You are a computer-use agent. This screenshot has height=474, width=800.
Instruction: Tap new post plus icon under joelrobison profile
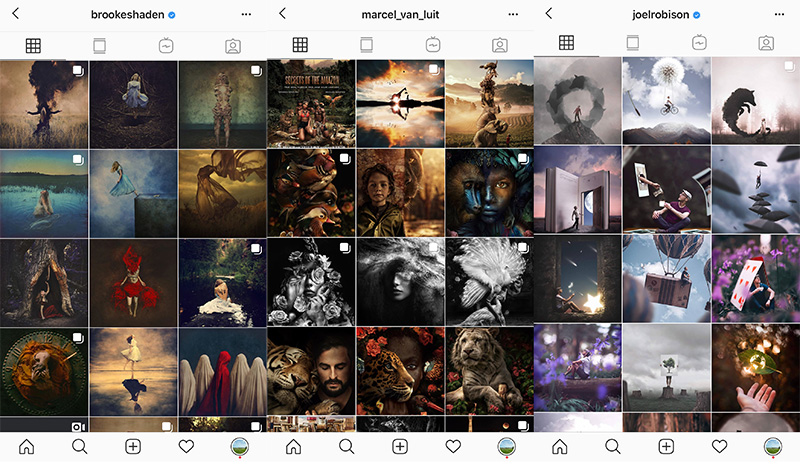[x=666, y=447]
